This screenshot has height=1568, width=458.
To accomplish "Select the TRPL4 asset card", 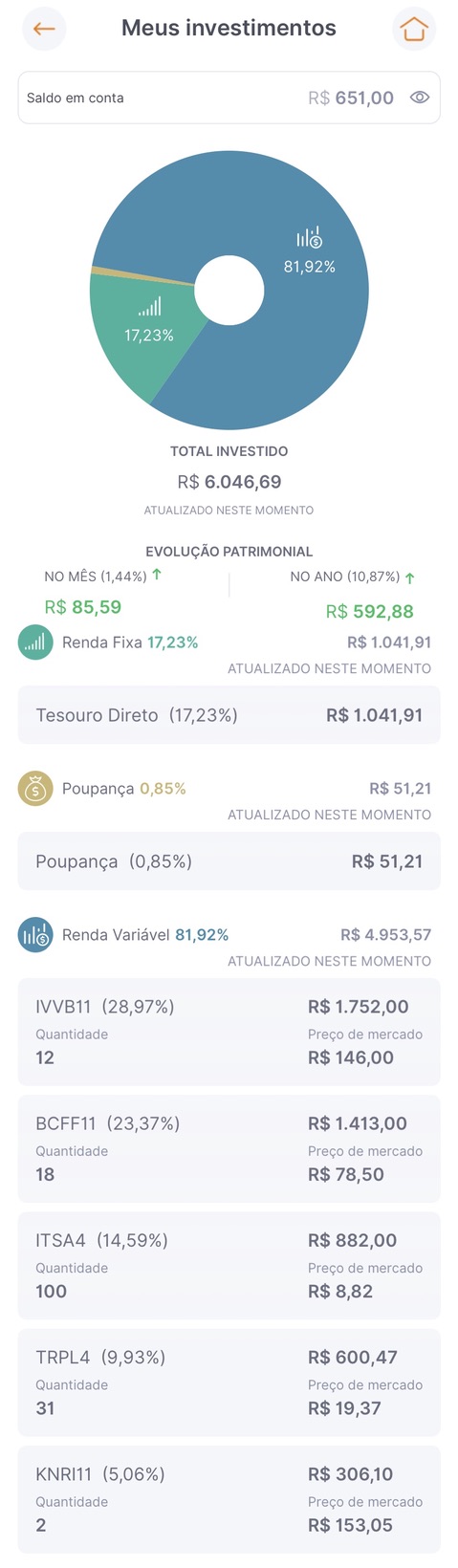I will click(229, 1382).
